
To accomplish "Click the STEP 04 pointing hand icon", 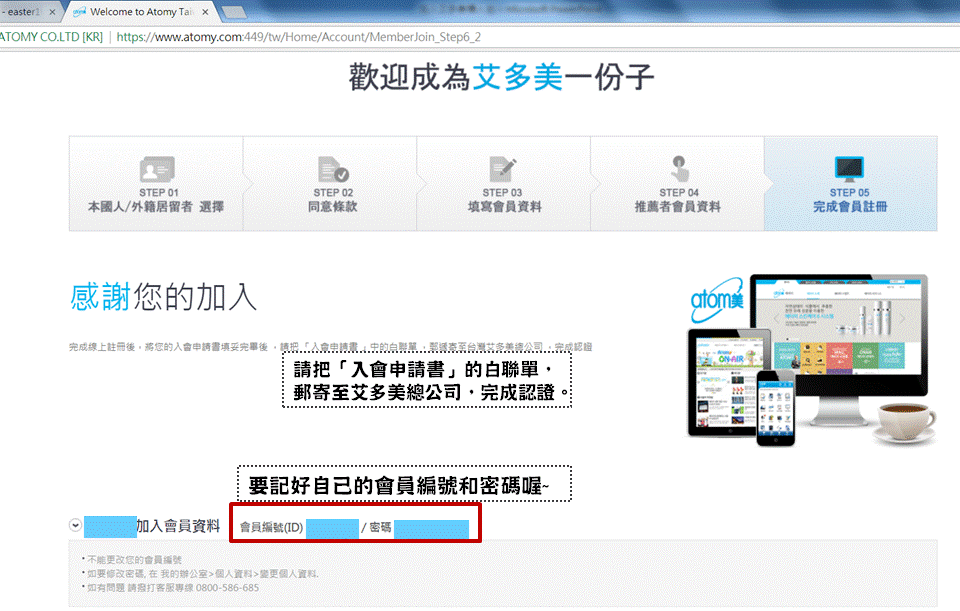I will click(x=679, y=169).
